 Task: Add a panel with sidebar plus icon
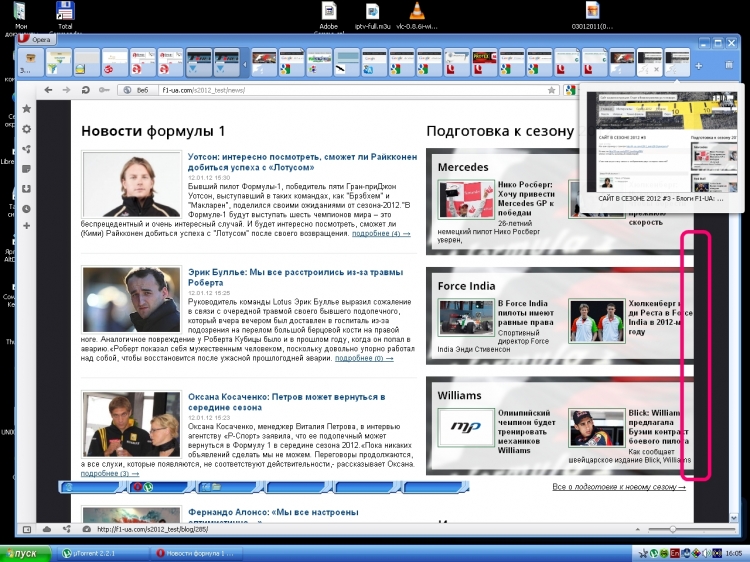27,225
